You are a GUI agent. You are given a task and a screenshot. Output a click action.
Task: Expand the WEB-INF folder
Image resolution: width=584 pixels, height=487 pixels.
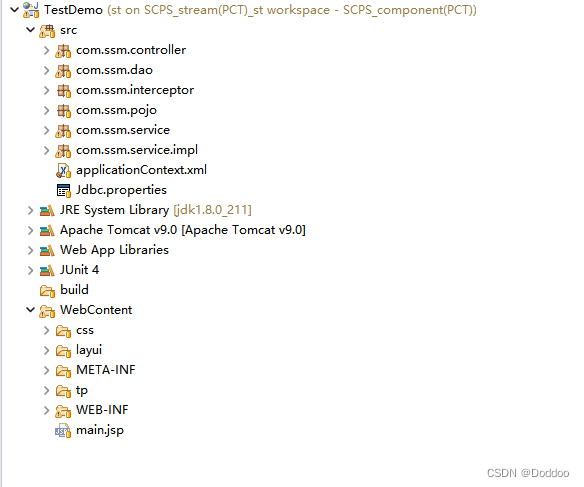[x=46, y=410]
